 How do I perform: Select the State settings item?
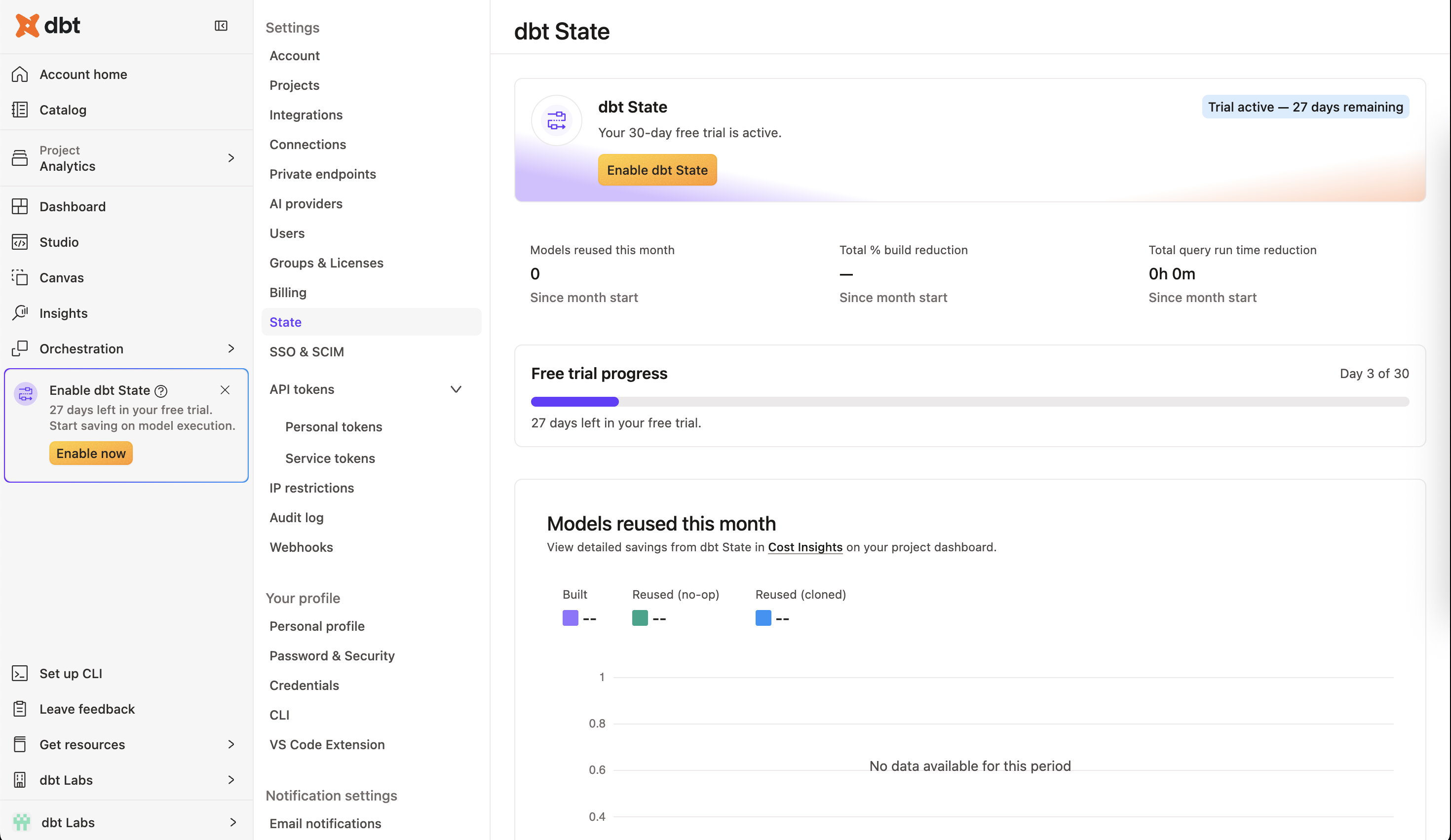tap(371, 322)
